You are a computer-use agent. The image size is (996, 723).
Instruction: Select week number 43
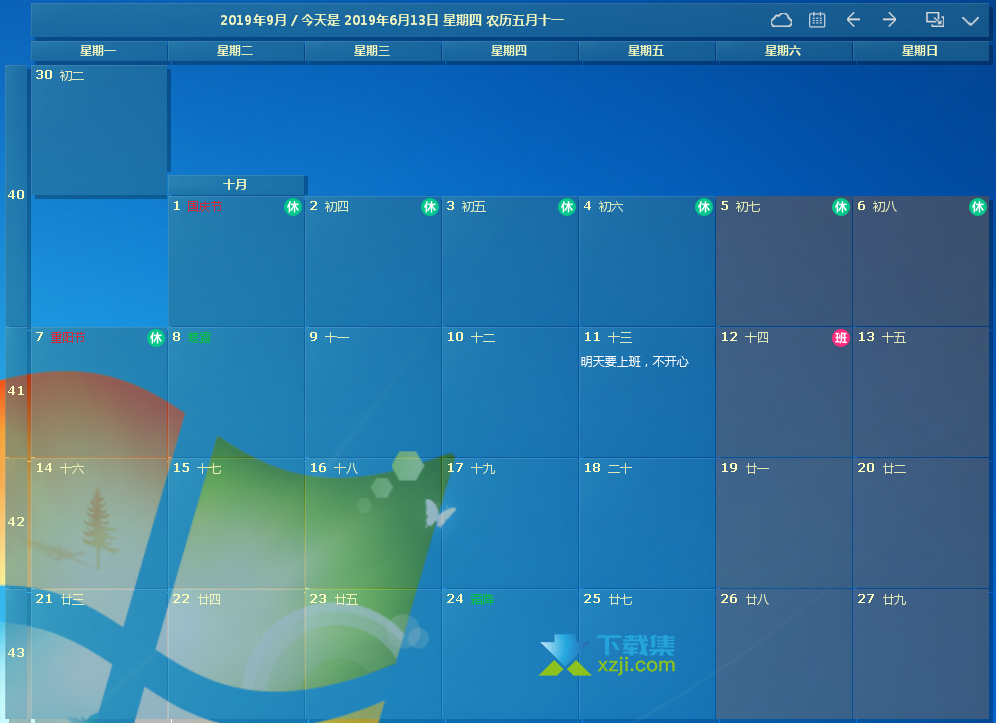[16, 652]
